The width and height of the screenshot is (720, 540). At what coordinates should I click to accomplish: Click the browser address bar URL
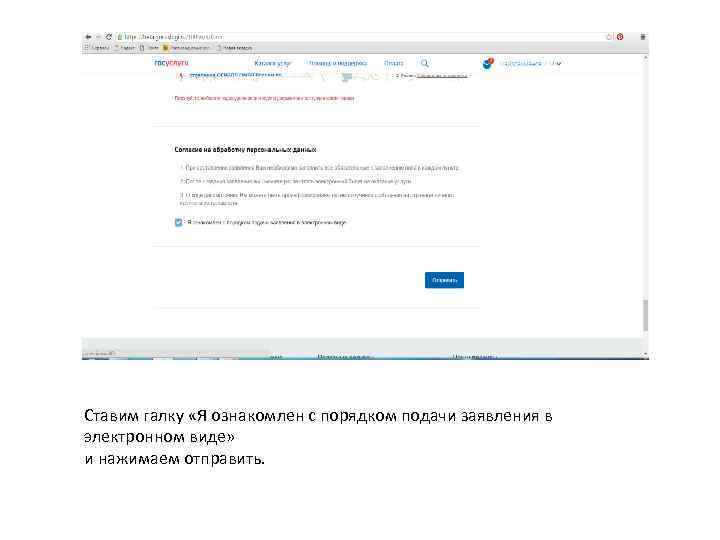174,37
